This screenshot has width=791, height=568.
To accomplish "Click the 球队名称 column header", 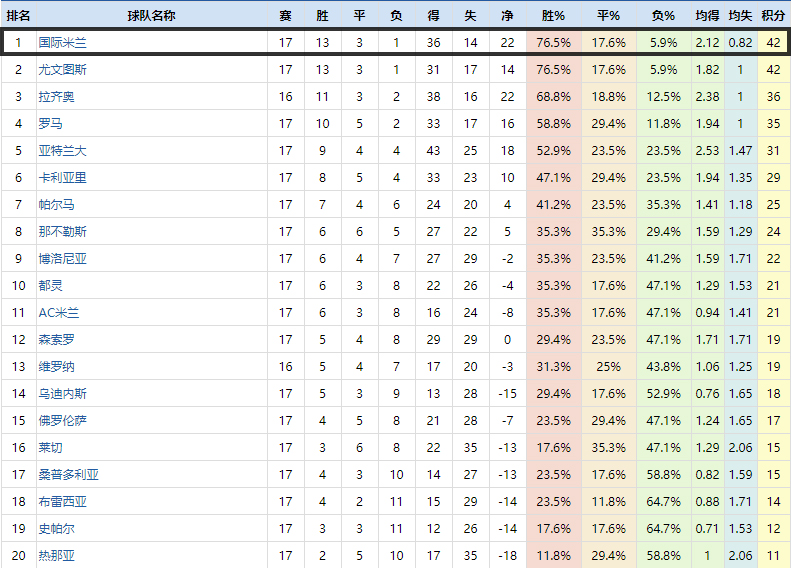I will [x=152, y=16].
